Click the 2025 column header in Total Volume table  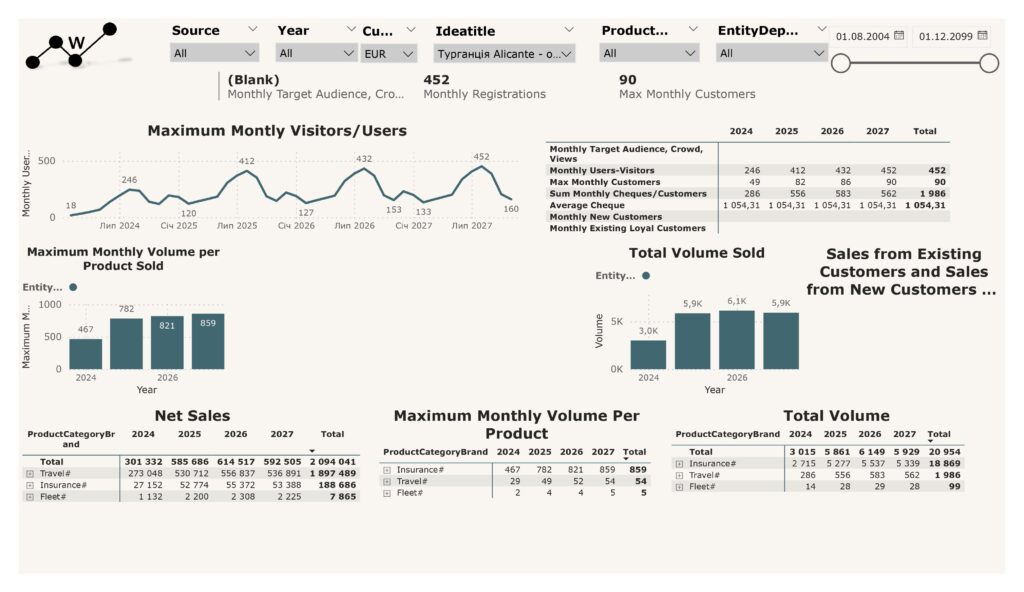coord(835,435)
